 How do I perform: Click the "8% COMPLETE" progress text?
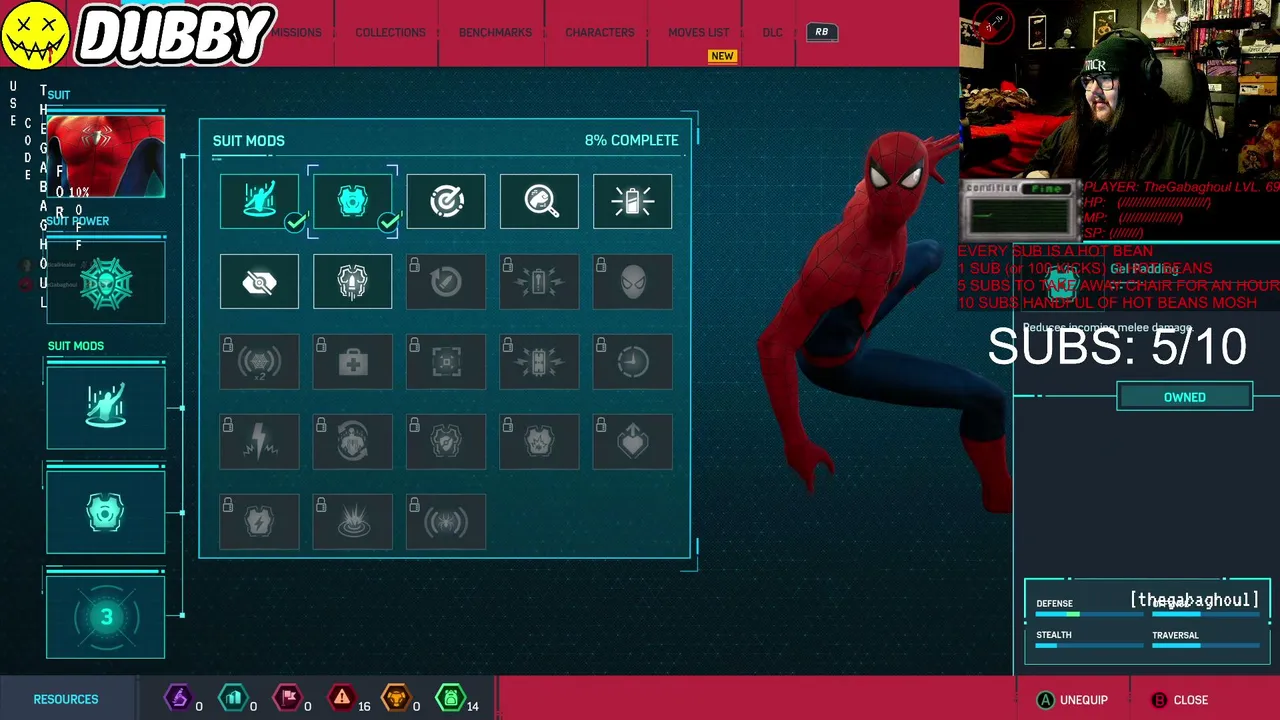pyautogui.click(x=631, y=140)
